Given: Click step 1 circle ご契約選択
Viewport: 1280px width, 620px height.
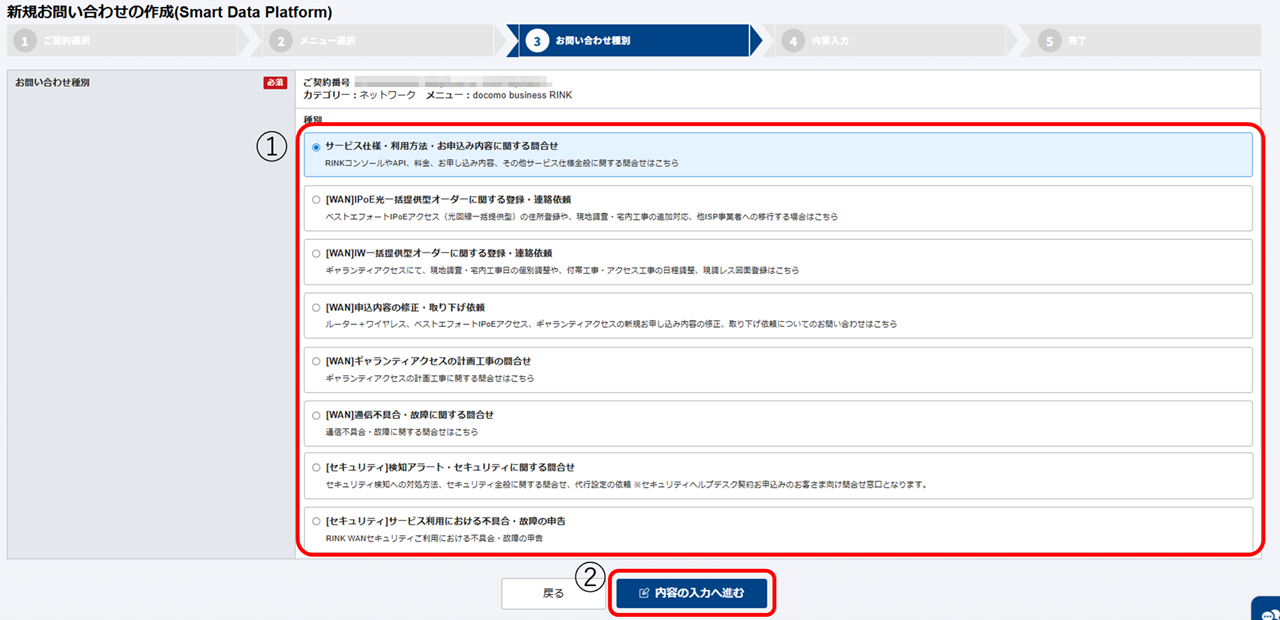Looking at the screenshot, I should (24, 41).
